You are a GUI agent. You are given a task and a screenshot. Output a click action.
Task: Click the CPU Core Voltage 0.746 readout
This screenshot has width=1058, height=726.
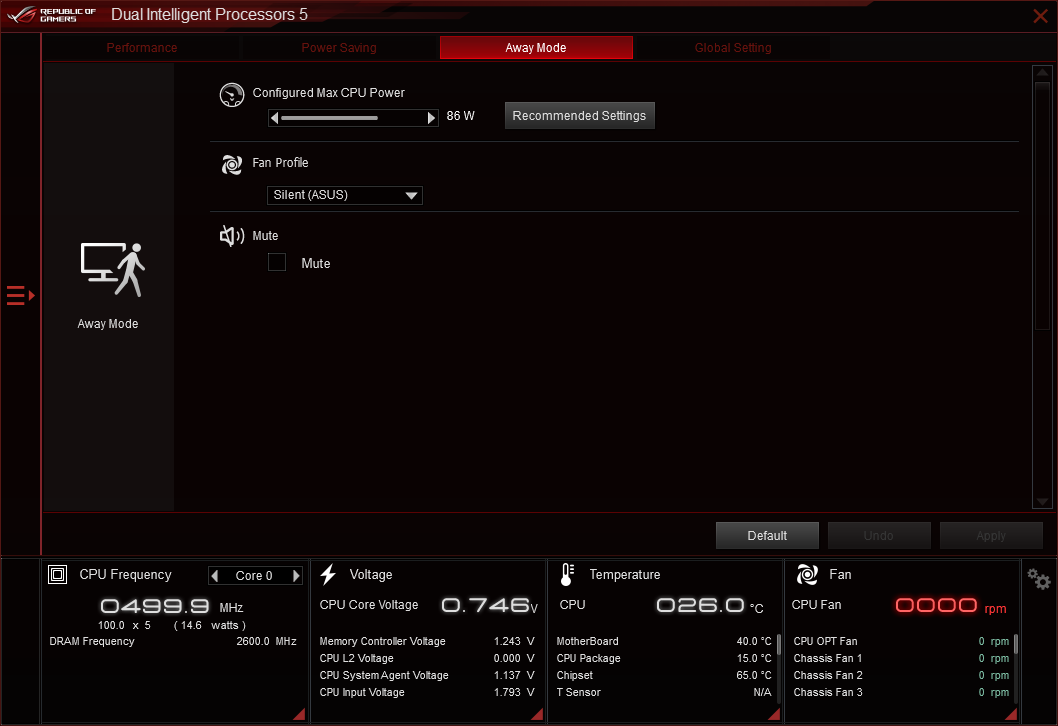489,606
